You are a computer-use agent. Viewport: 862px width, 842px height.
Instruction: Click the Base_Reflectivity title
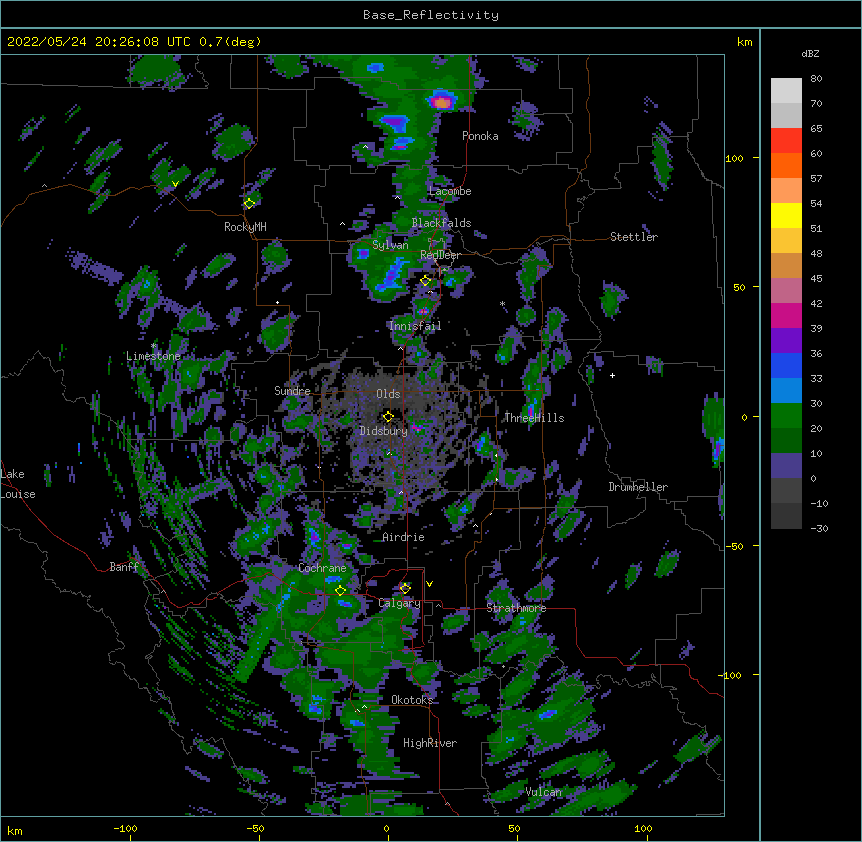point(431,15)
